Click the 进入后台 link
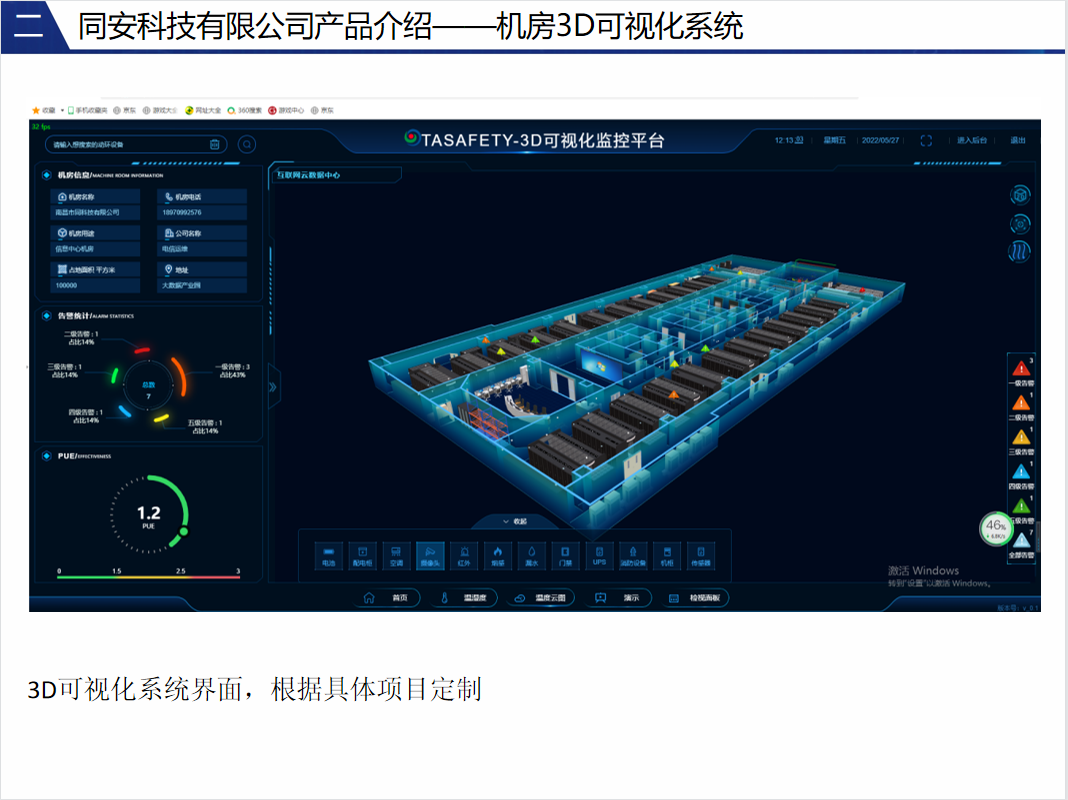 pyautogui.click(x=971, y=141)
